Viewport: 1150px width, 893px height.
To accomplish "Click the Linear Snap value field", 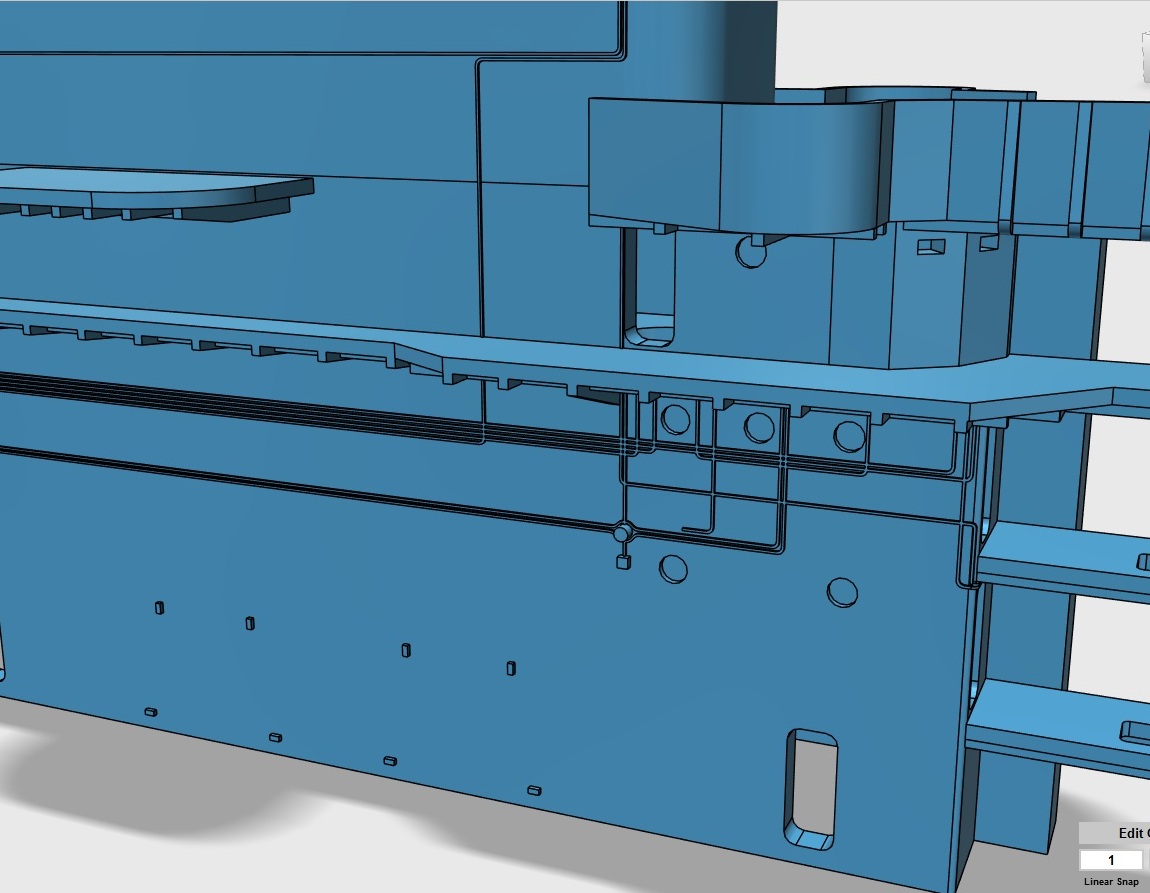I will (1110, 860).
